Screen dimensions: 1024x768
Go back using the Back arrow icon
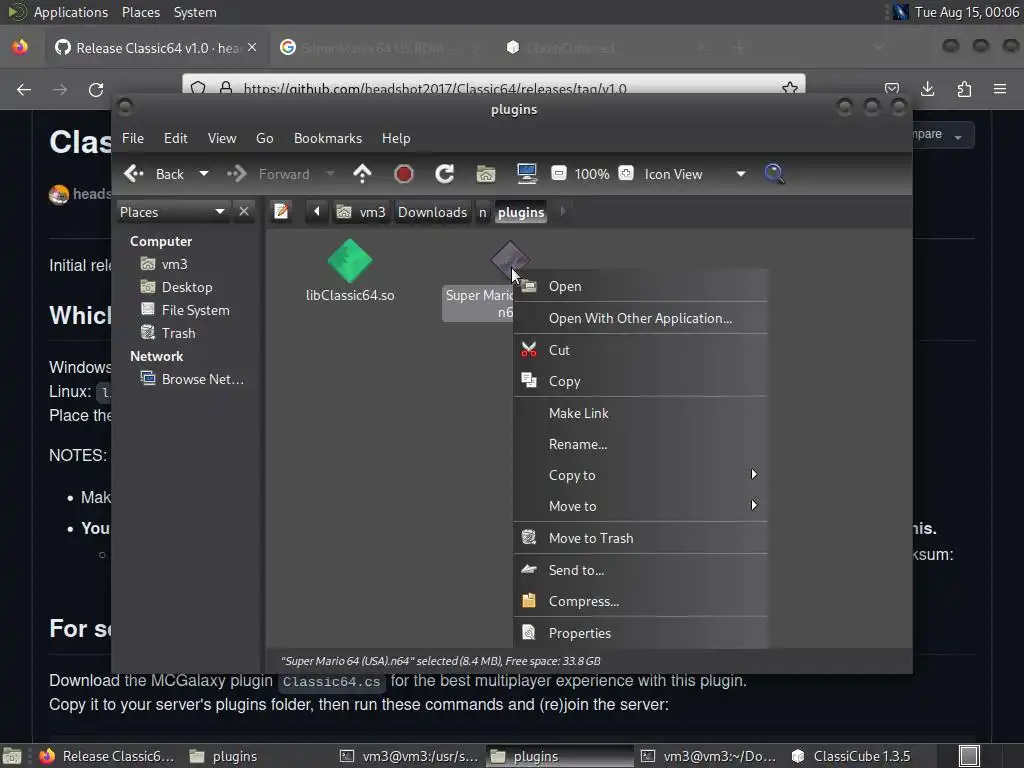134,174
